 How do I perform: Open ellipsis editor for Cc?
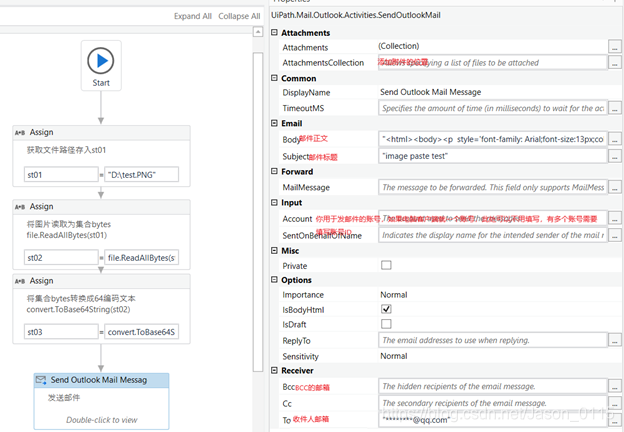point(615,403)
